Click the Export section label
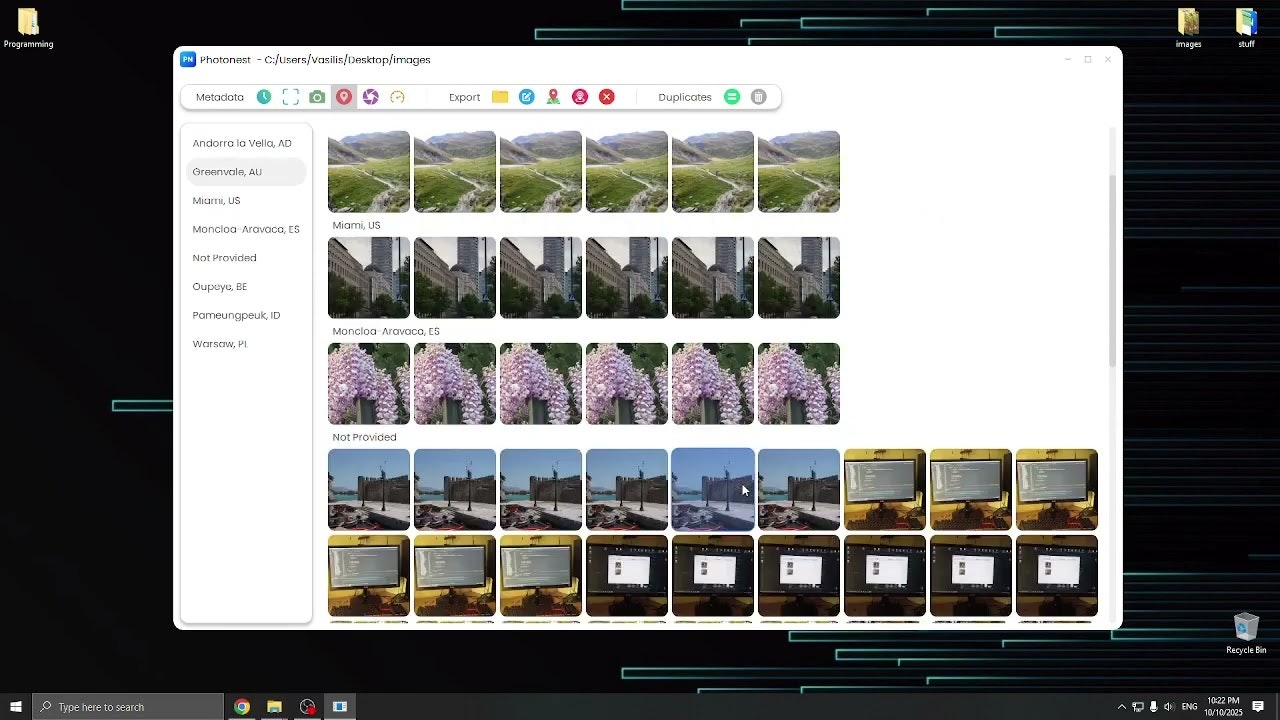The width and height of the screenshot is (1280, 720). click(464, 96)
